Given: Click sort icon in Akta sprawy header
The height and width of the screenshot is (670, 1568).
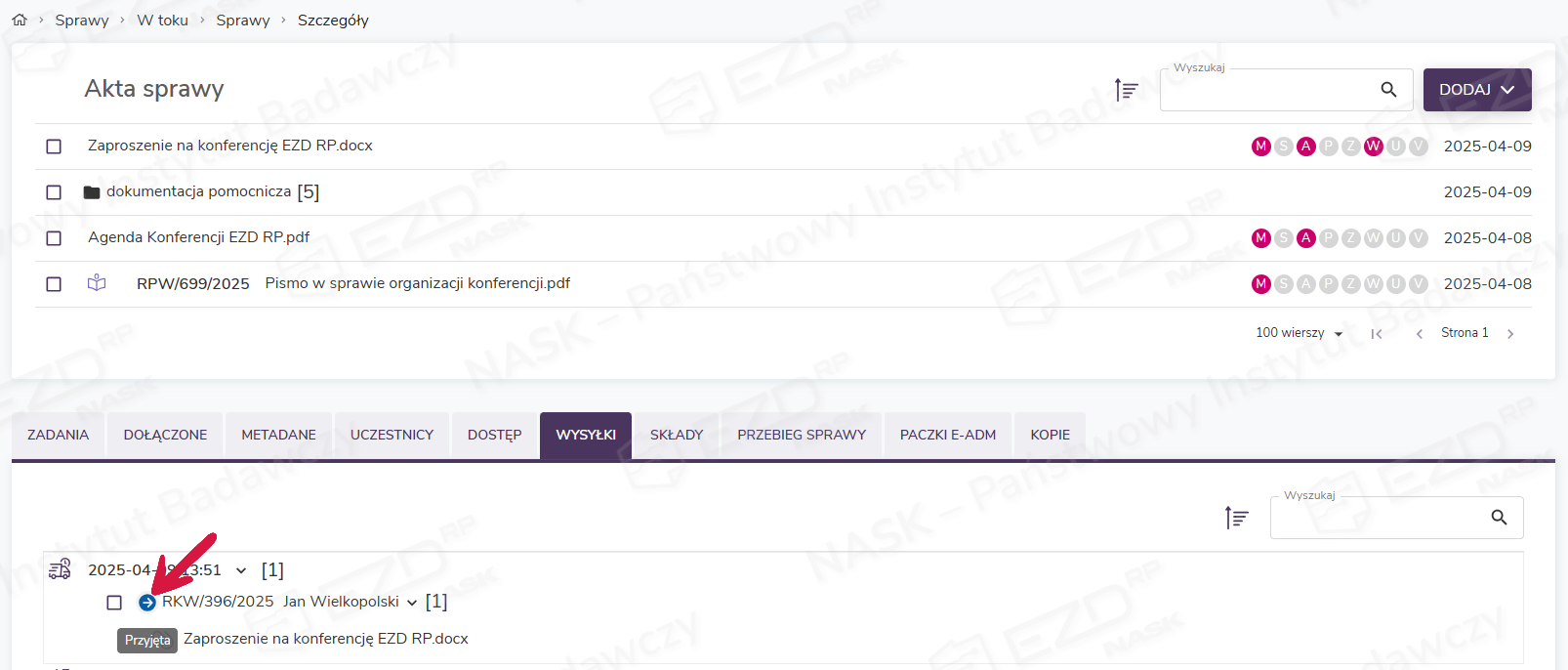Looking at the screenshot, I should pos(1126,90).
